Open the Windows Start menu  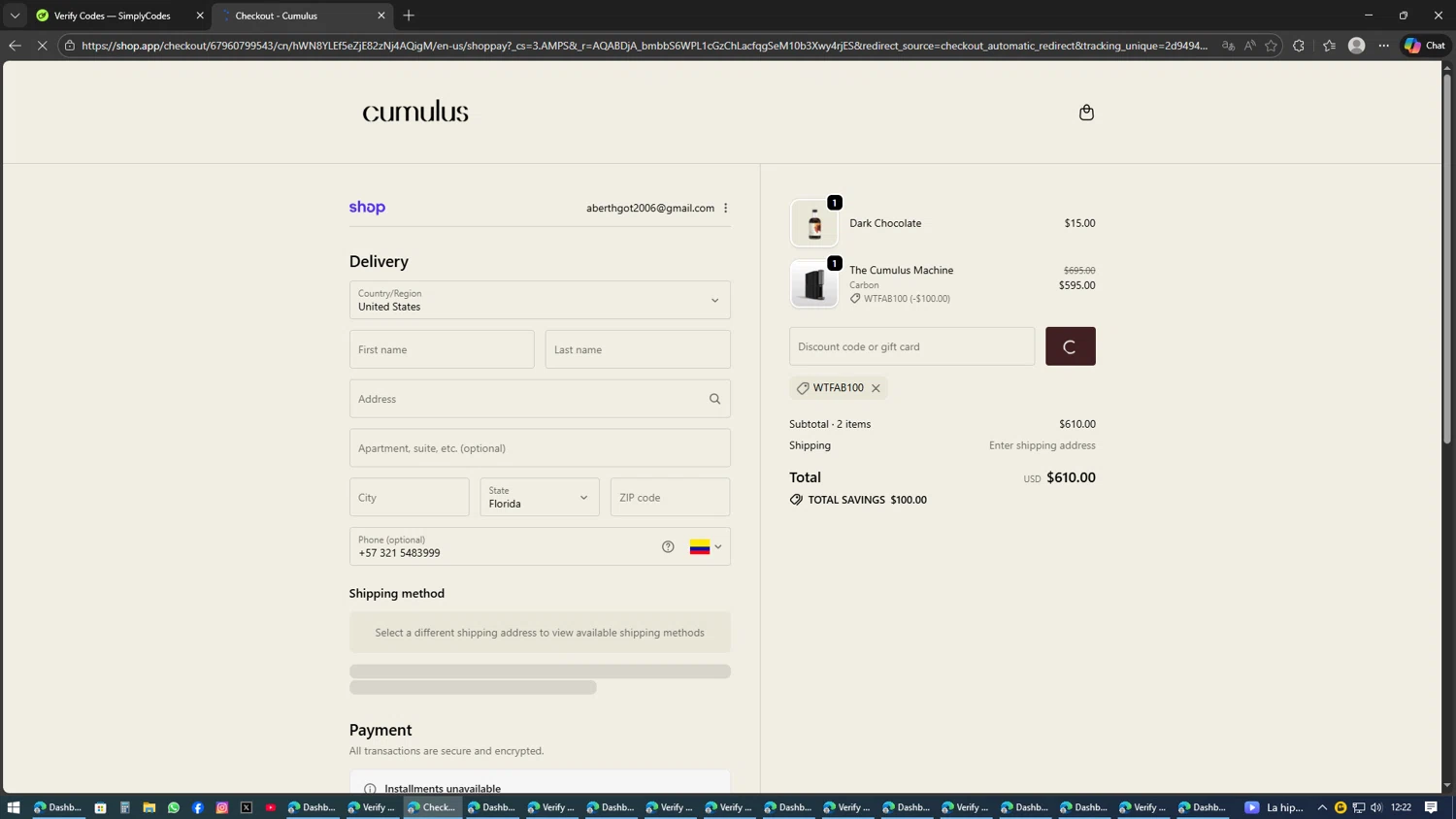(x=14, y=807)
